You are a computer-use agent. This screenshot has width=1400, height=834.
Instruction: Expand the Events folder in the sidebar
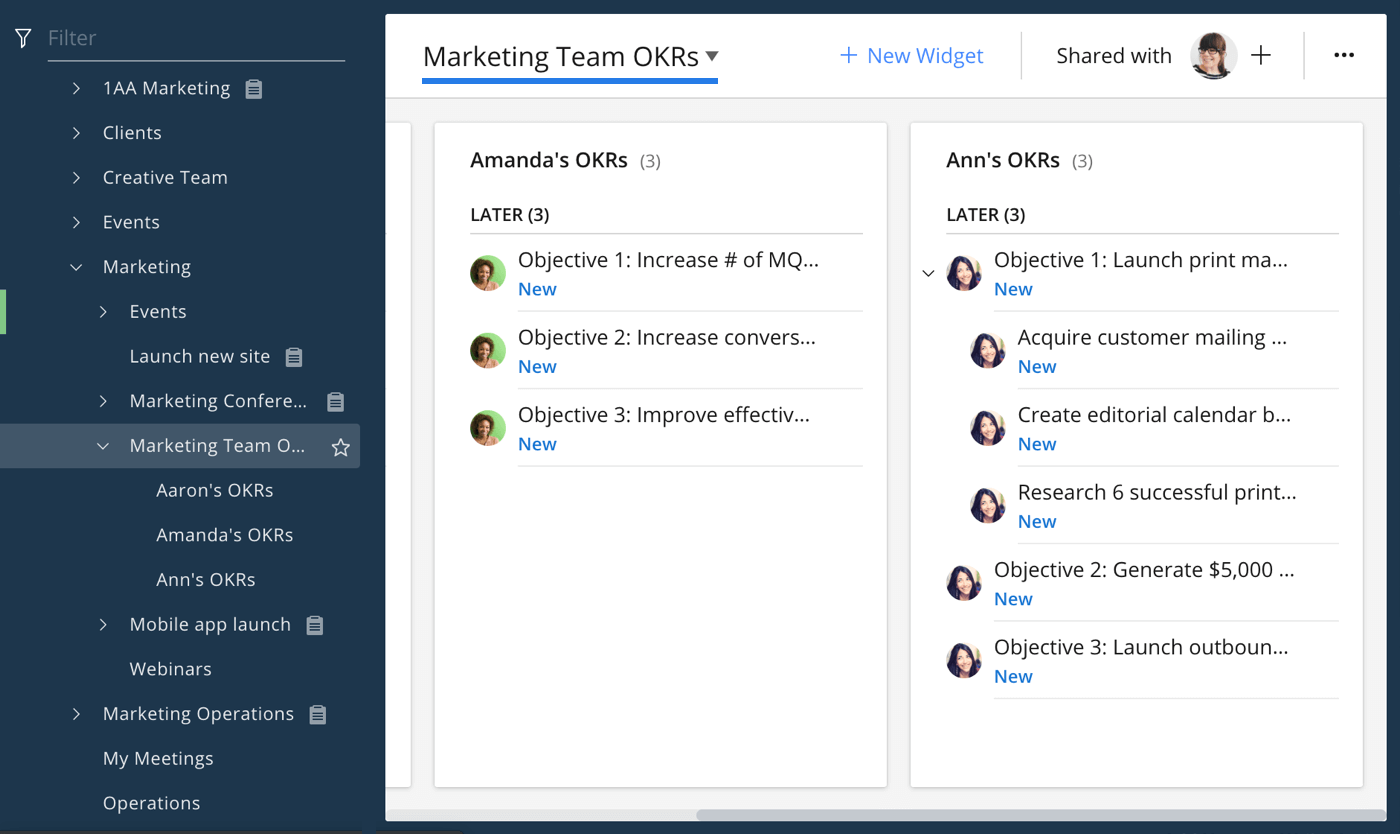pyautogui.click(x=75, y=221)
